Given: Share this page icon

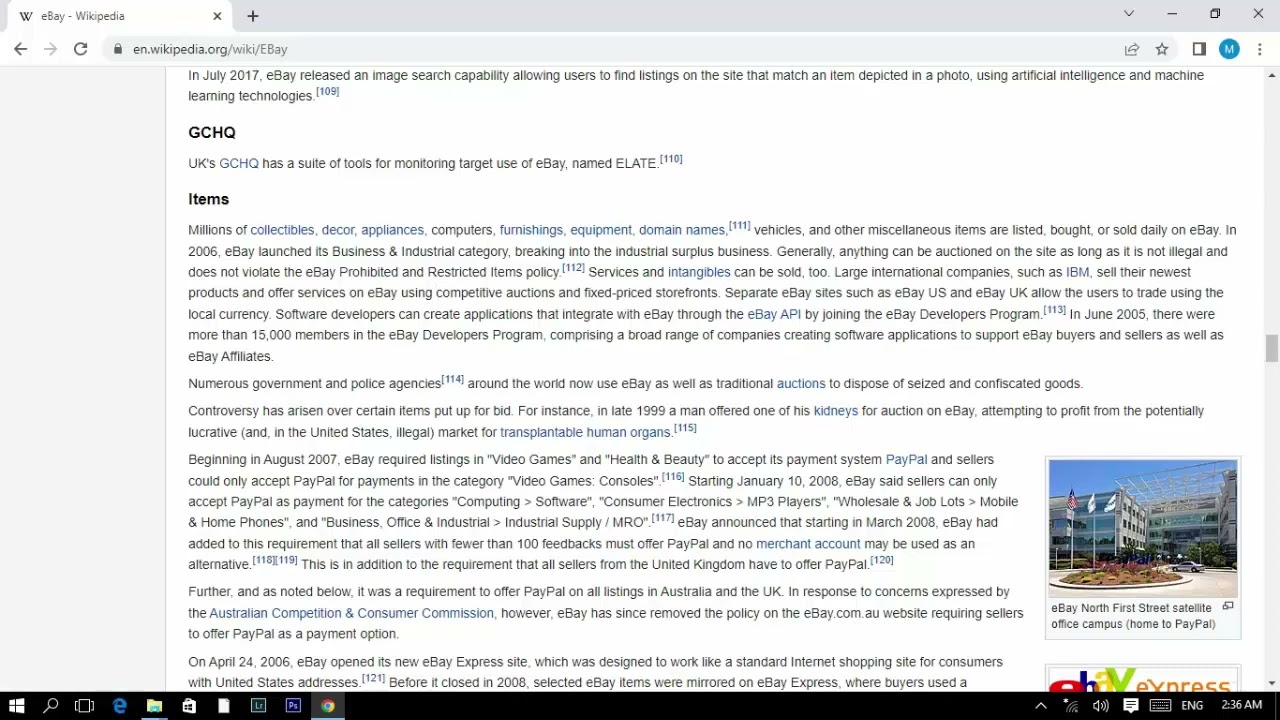Looking at the screenshot, I should coord(1131,49).
